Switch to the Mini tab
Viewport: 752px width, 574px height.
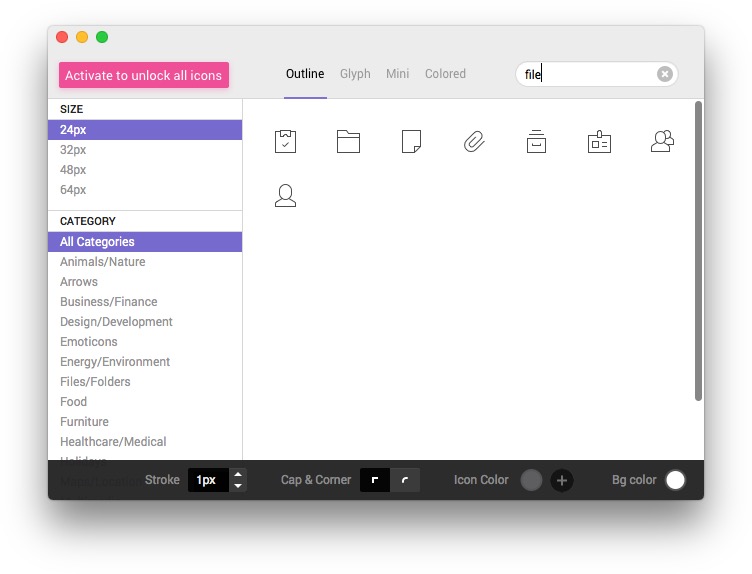[398, 74]
